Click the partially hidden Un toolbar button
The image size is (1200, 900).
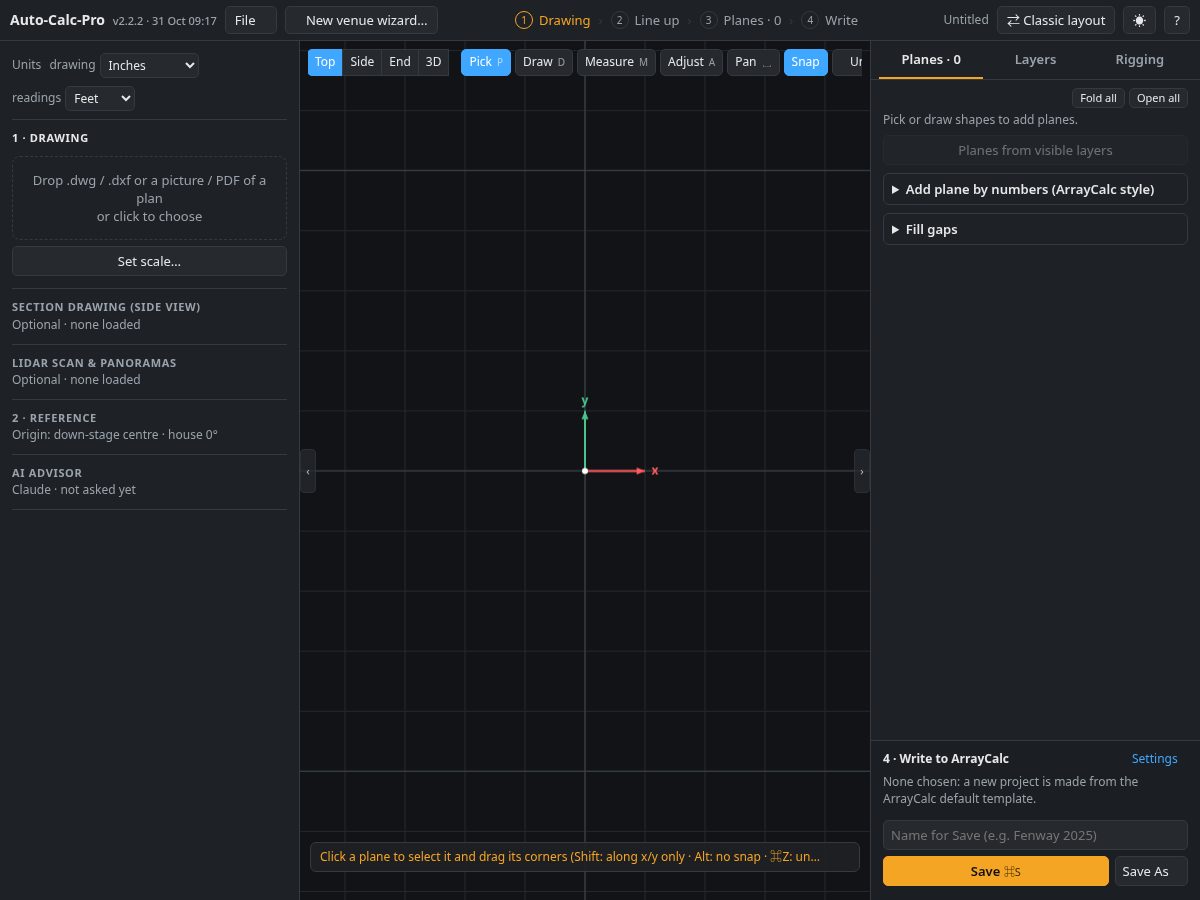(x=849, y=62)
